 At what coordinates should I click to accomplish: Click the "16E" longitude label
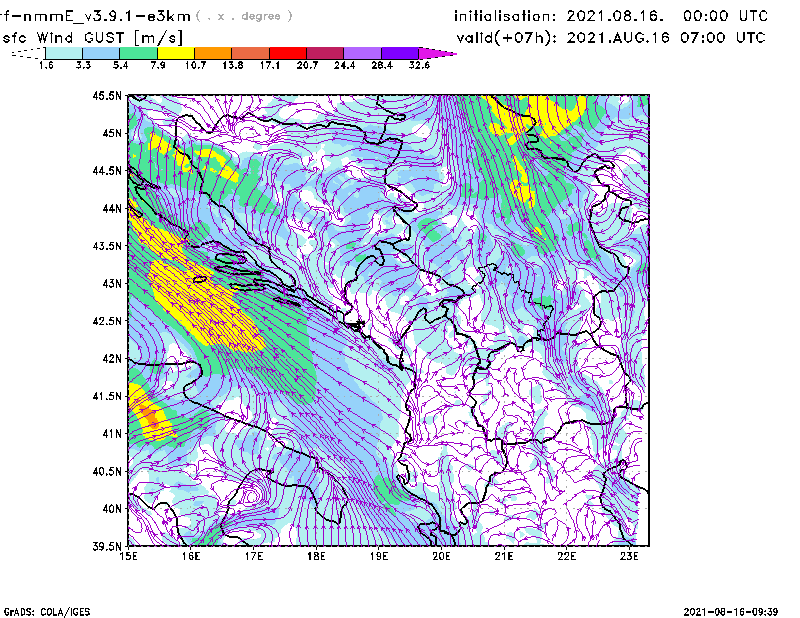(x=191, y=556)
